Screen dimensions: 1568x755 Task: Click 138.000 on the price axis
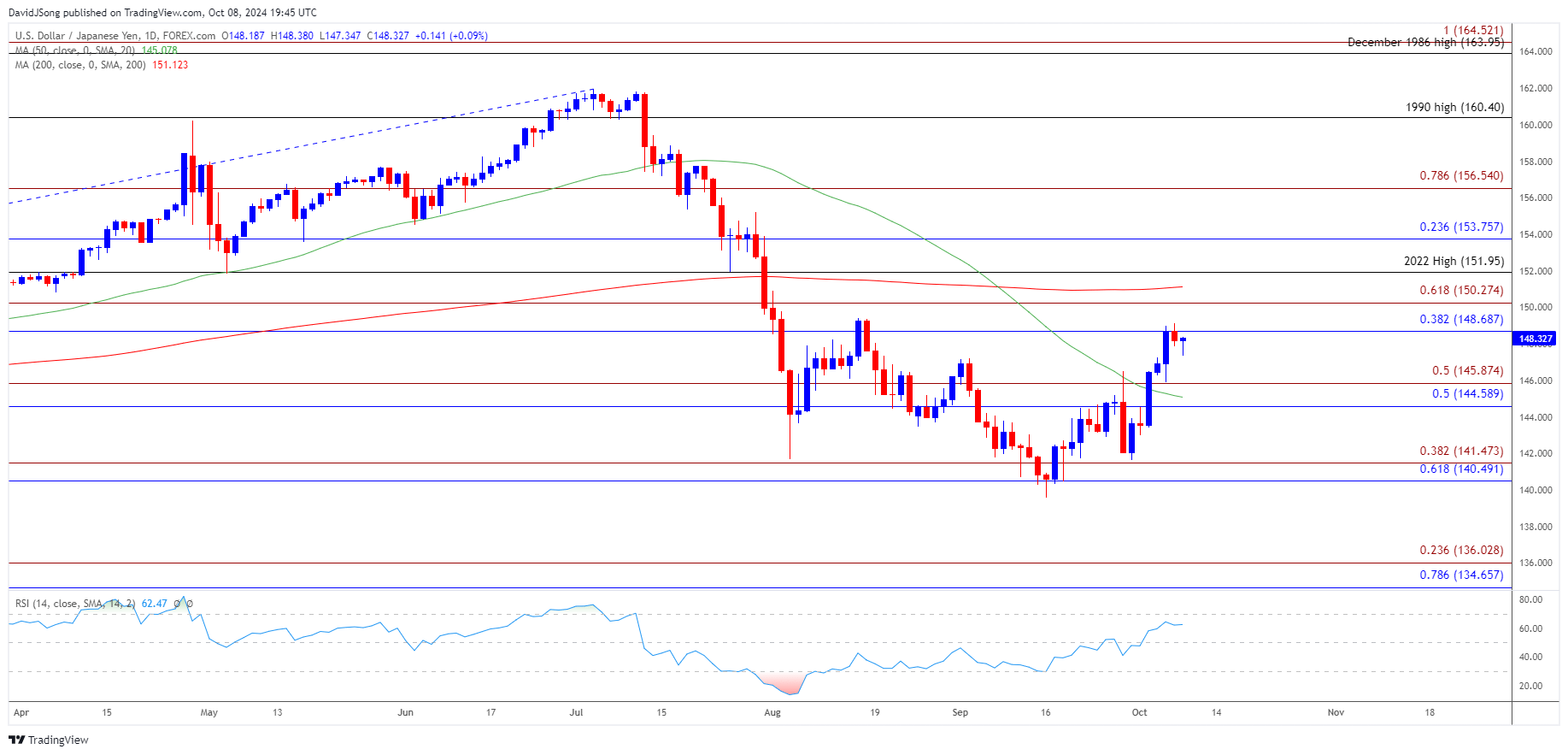pos(1535,527)
